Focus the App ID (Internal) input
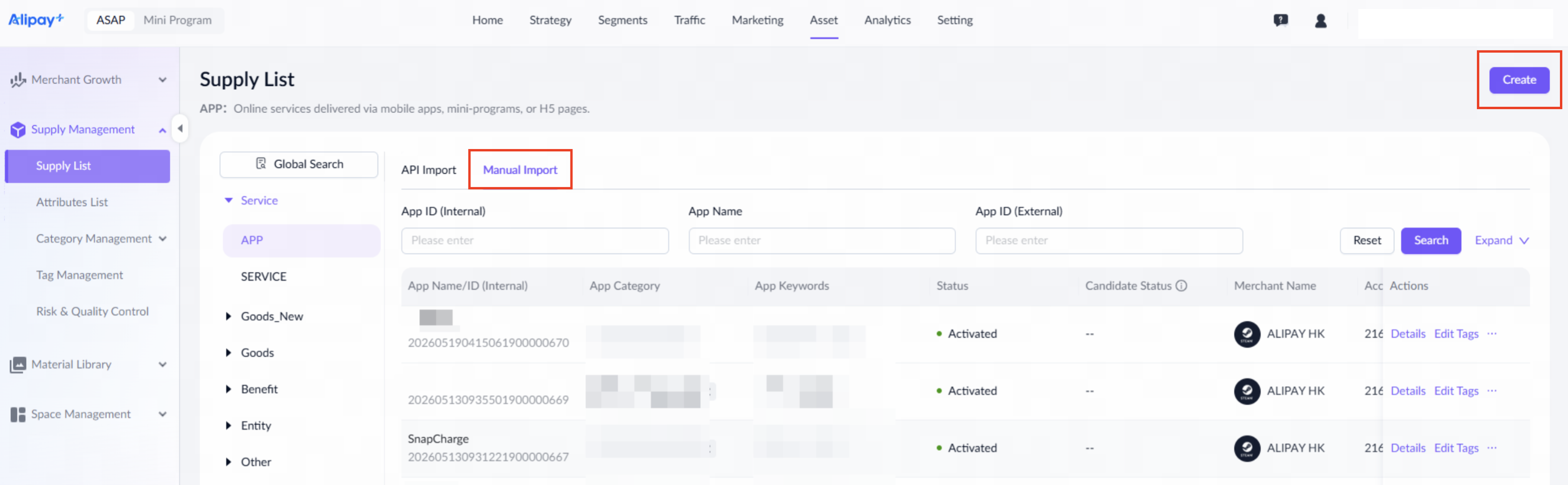 (535, 241)
